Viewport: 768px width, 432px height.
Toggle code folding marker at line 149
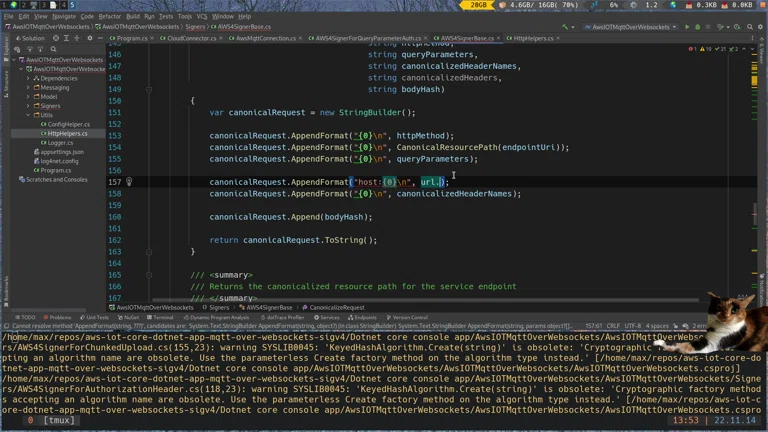pos(149,90)
